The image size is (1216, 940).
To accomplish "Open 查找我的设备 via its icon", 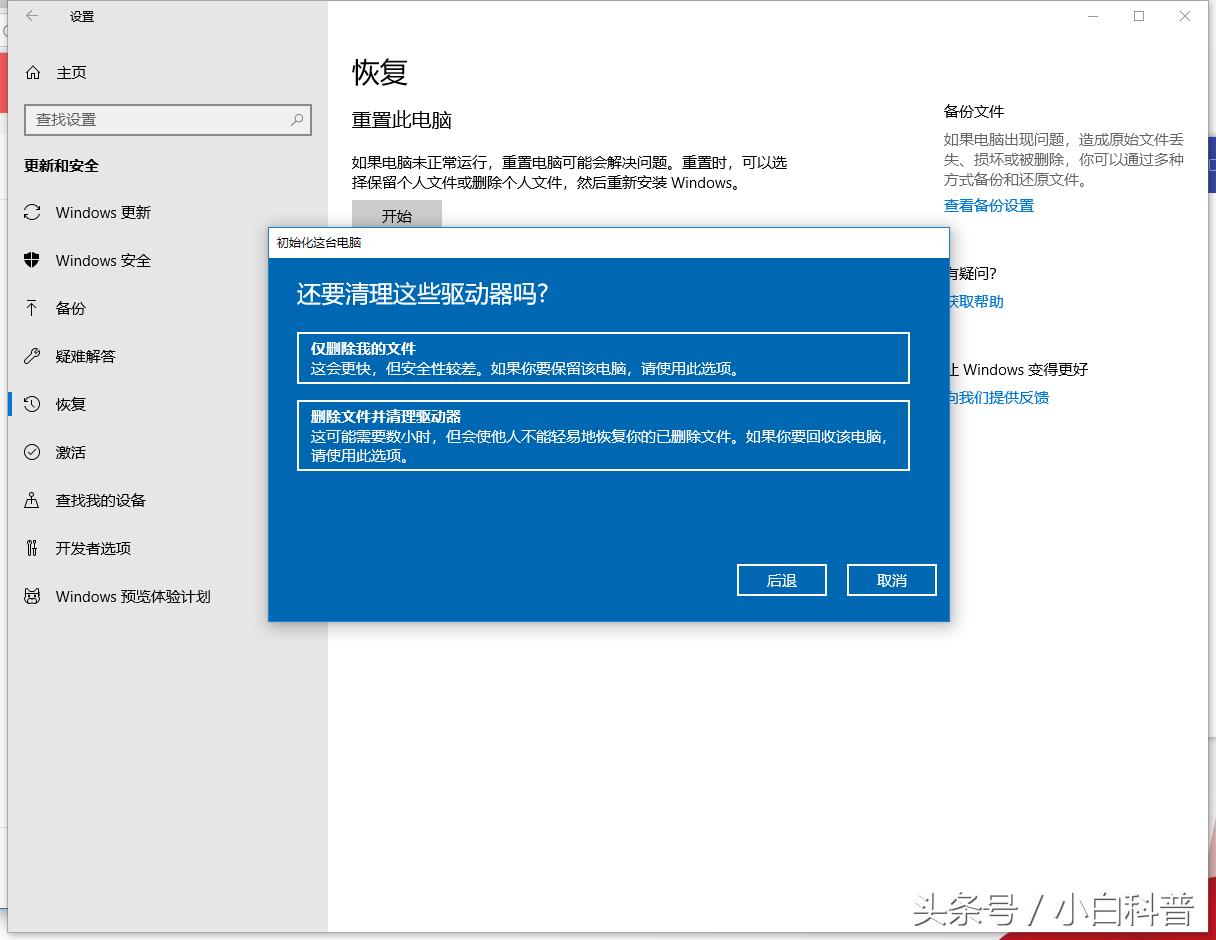I will tap(34, 501).
